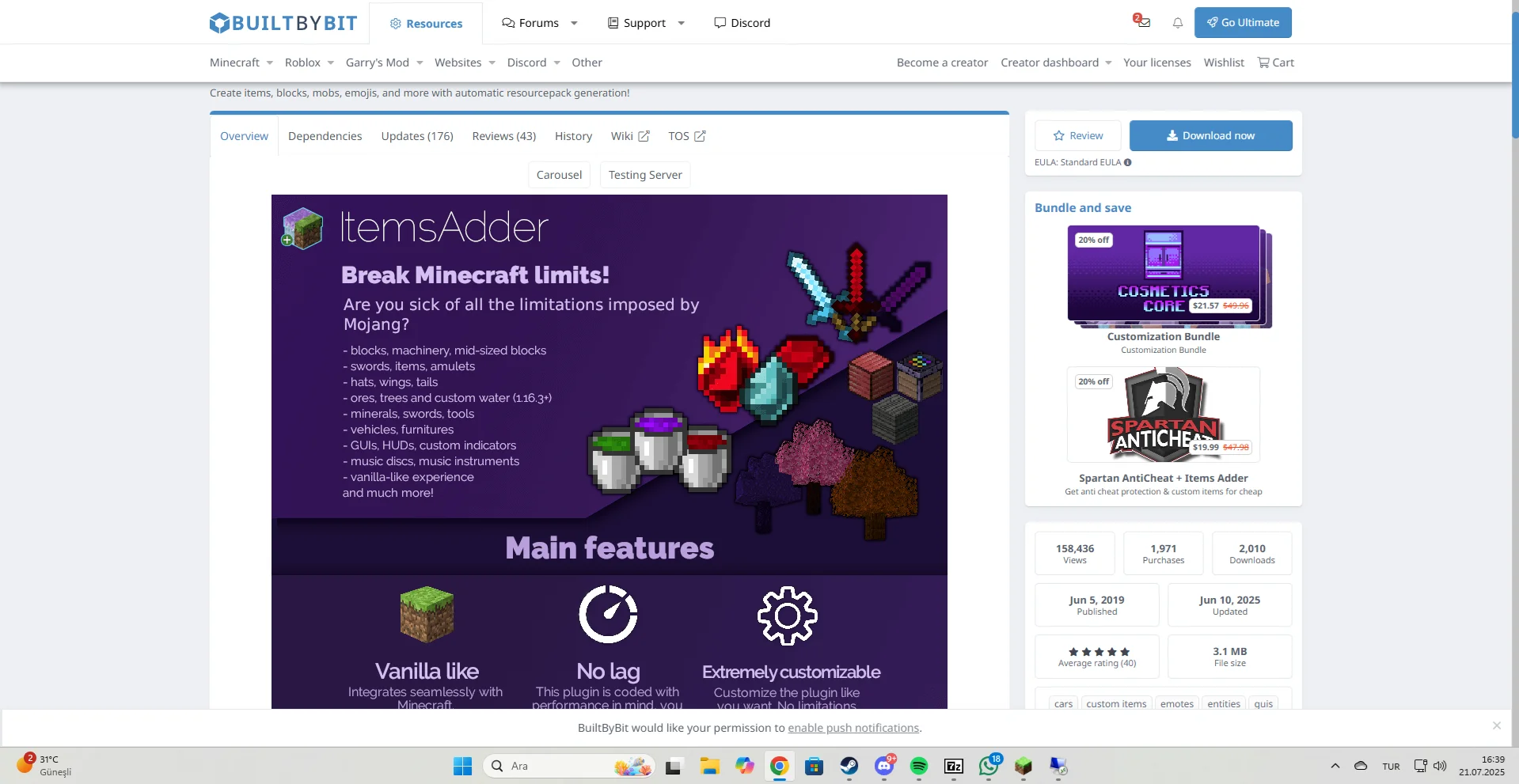This screenshot has height=784, width=1519.
Task: Expand the Creator dashboard dropdown arrow
Action: pyautogui.click(x=1108, y=63)
